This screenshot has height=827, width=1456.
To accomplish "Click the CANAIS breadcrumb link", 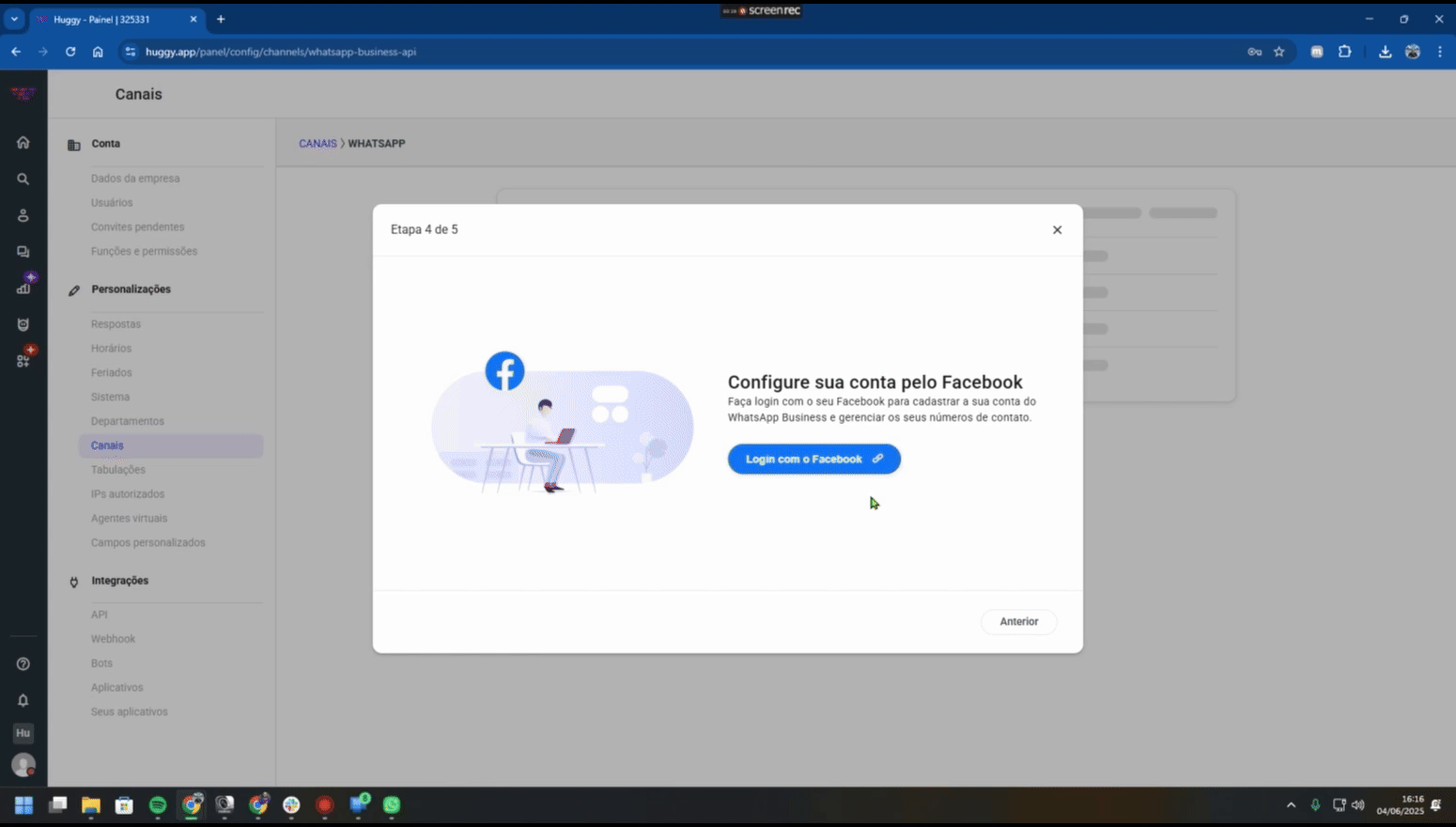I will [x=318, y=144].
